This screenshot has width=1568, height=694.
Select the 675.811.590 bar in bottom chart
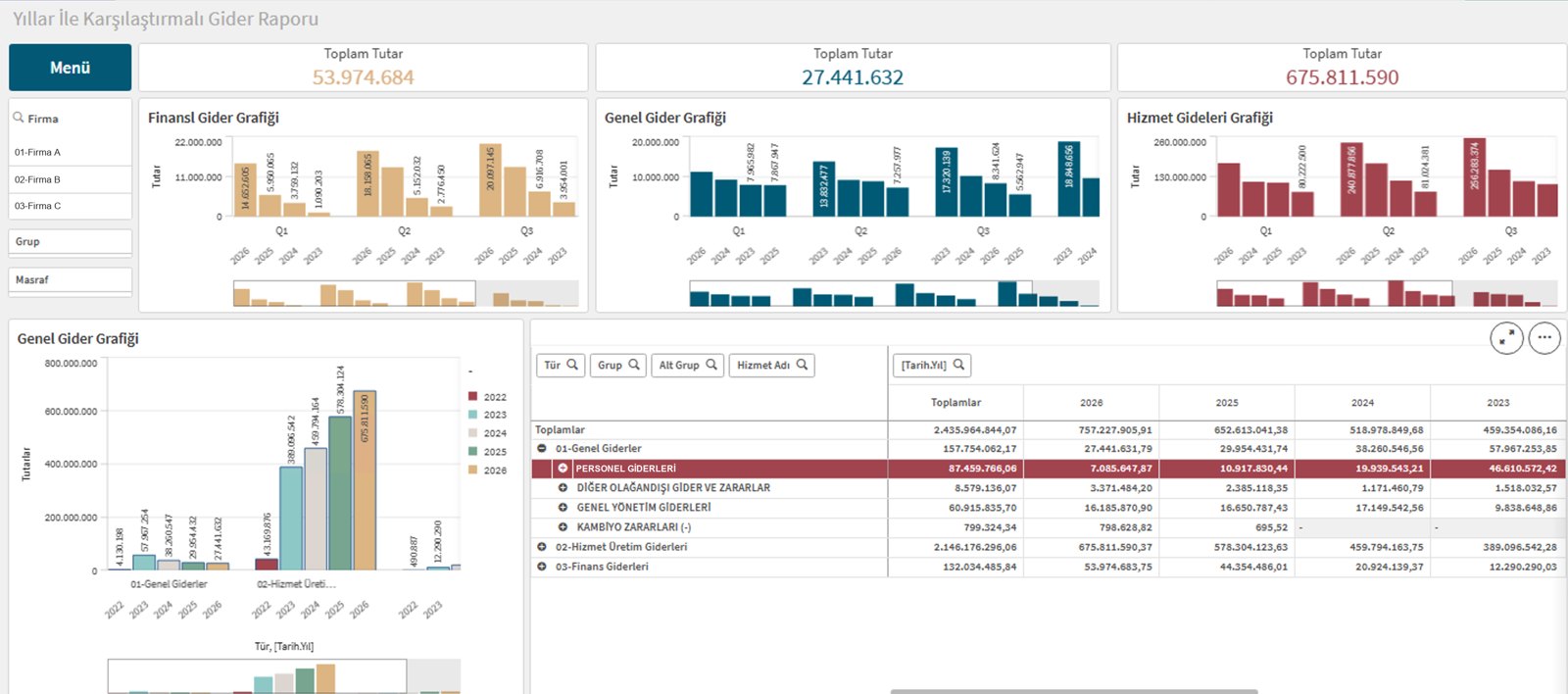pos(365,480)
